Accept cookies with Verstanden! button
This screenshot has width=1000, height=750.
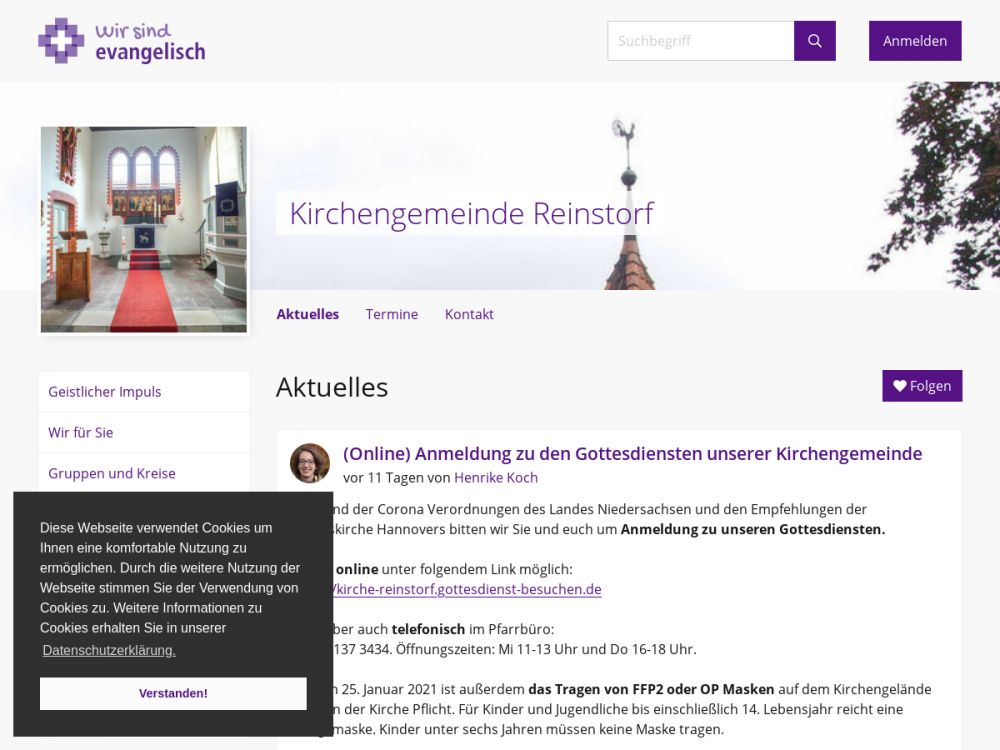[173, 693]
